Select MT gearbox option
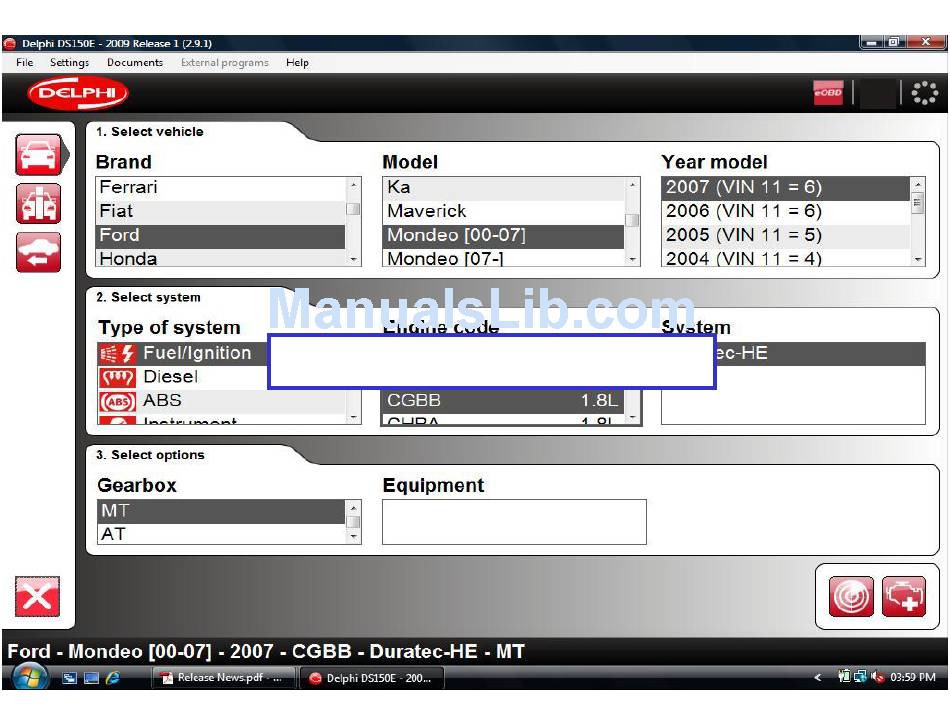The width and height of the screenshot is (950, 725). 221,511
